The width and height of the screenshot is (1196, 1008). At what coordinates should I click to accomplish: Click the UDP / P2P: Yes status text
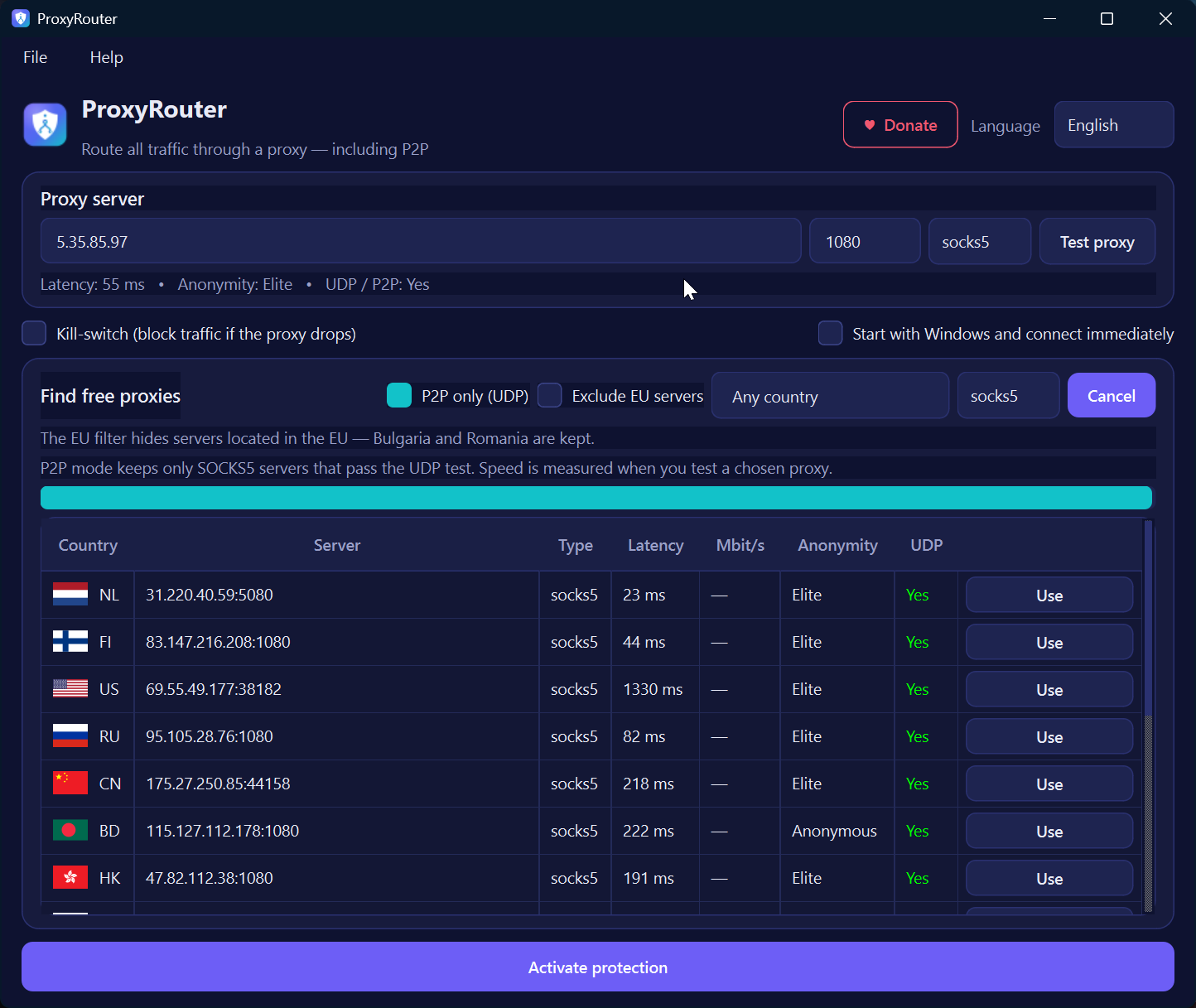pyautogui.click(x=378, y=284)
